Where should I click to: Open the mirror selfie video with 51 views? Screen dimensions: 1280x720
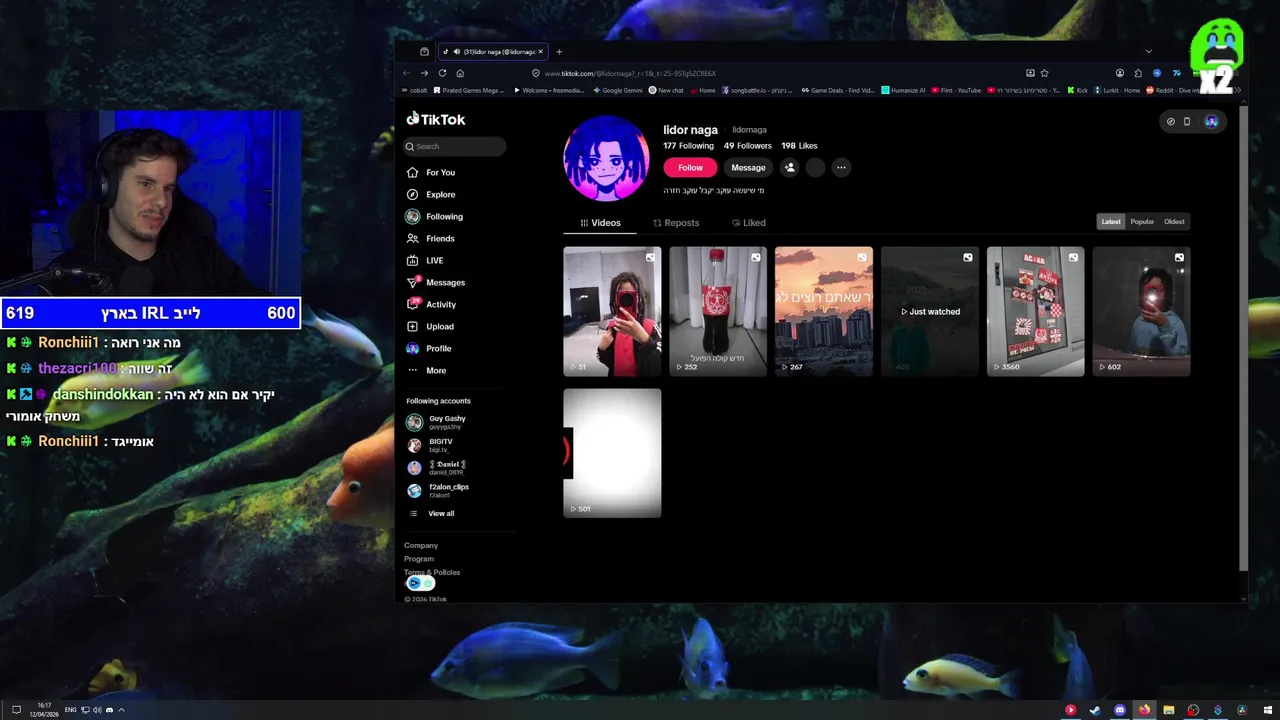coord(612,311)
